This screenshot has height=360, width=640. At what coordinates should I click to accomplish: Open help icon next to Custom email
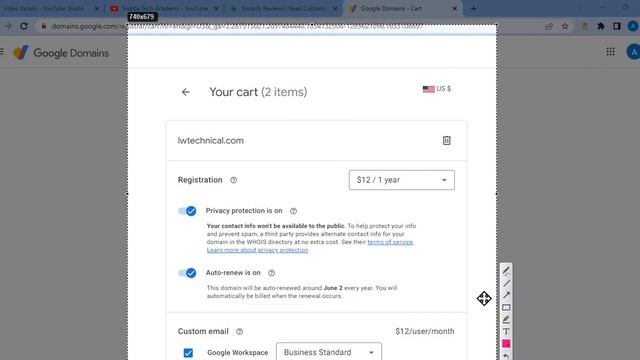(240, 331)
